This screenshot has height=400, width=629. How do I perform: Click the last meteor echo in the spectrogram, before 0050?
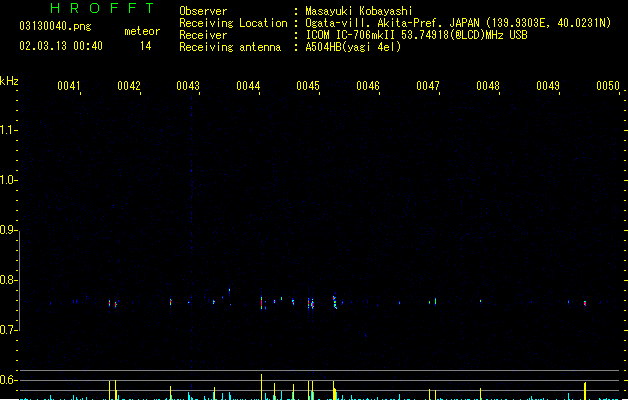[x=585, y=303]
